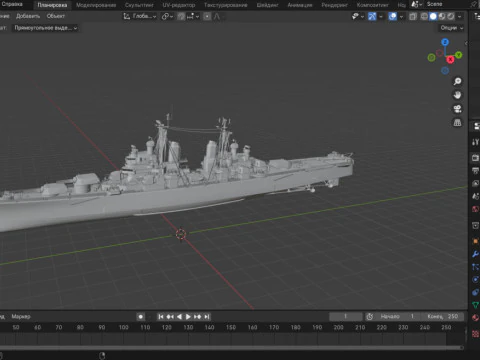Toggle use preview range clock icon

[370, 317]
